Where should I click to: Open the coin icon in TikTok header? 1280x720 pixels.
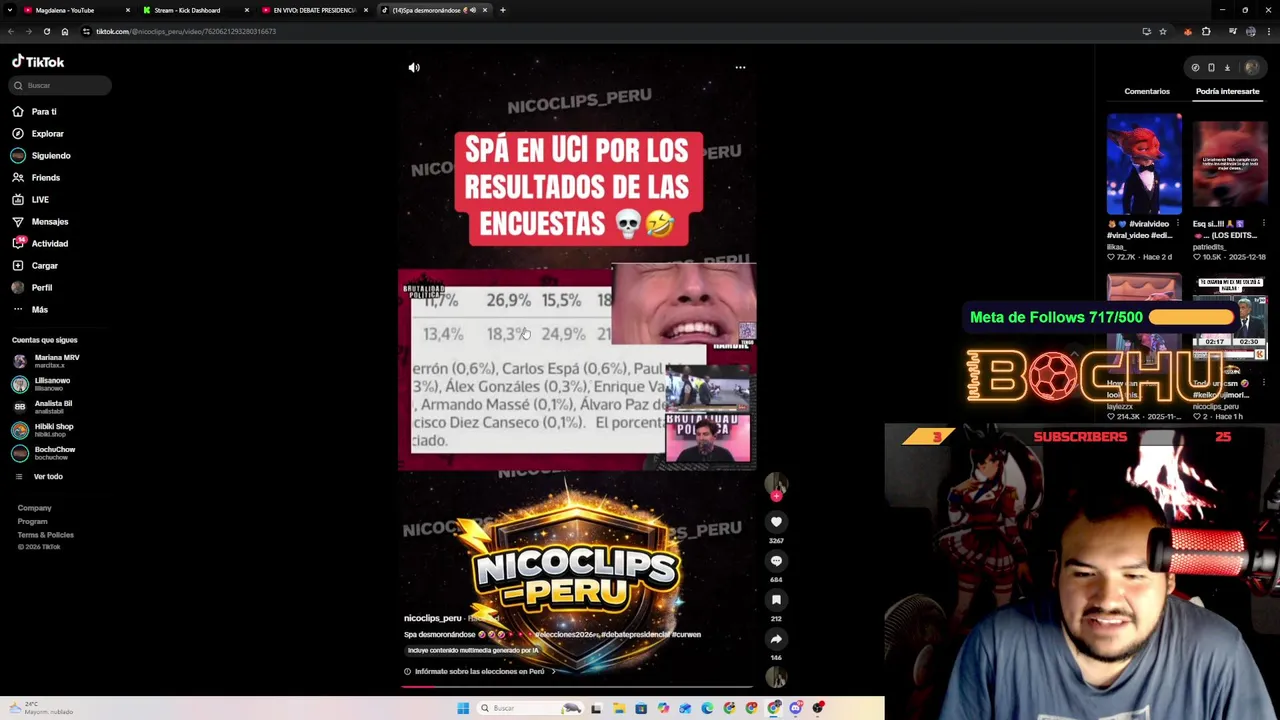click(1195, 67)
